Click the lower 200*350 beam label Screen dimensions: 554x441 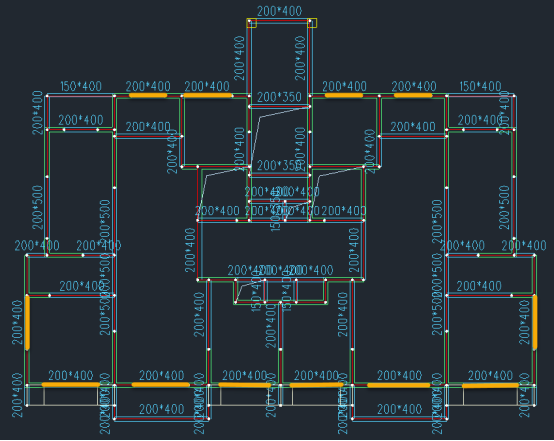pos(279,165)
